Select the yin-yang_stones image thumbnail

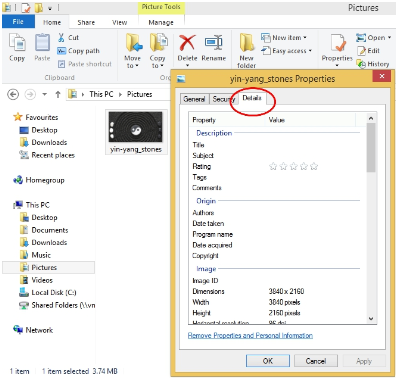click(136, 132)
